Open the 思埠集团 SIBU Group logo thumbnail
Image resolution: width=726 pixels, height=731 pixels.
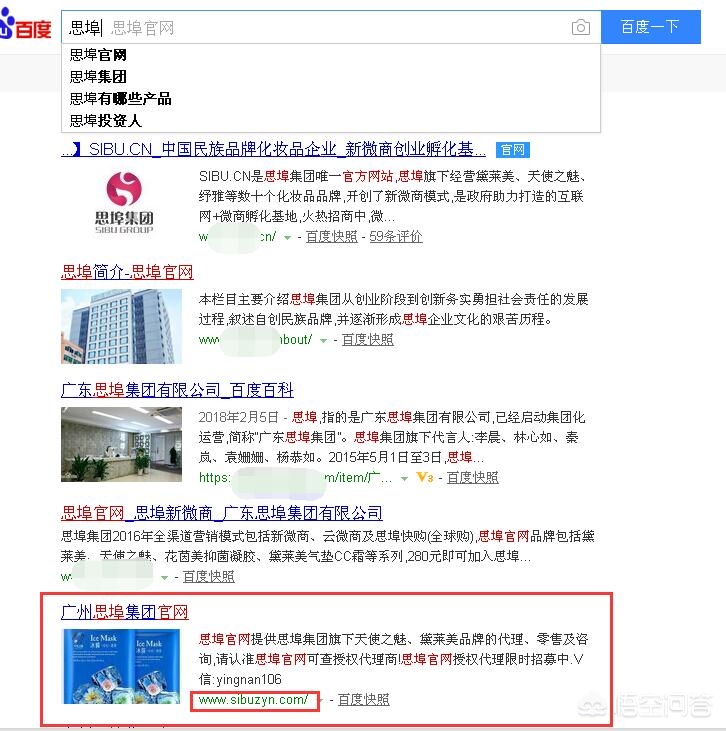point(124,202)
